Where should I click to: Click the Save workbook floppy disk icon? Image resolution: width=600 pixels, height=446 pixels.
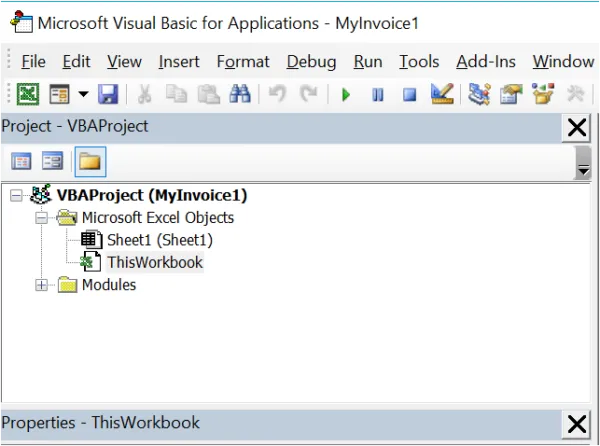[x=107, y=95]
